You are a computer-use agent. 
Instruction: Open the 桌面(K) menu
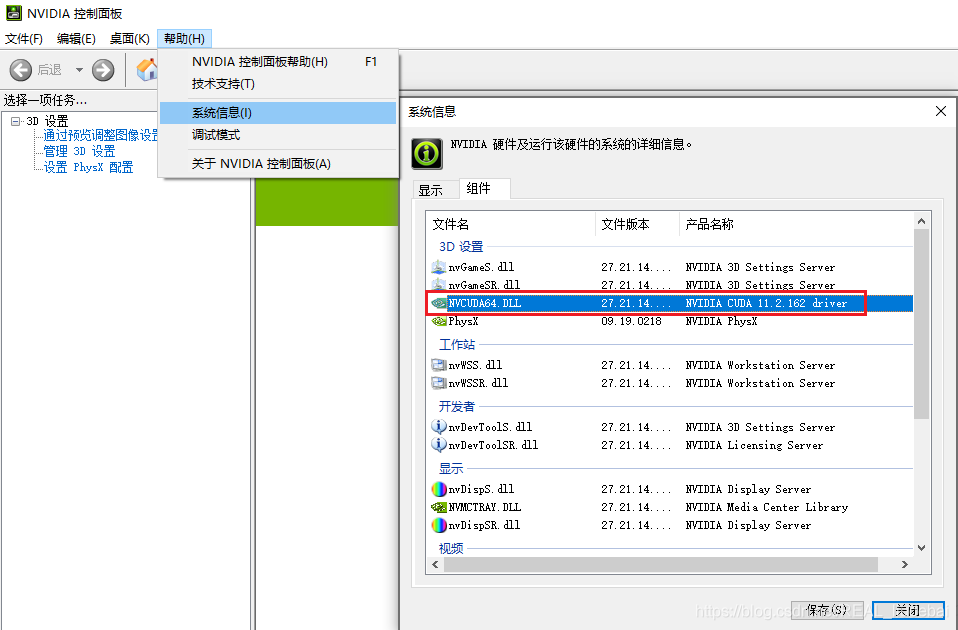click(130, 38)
